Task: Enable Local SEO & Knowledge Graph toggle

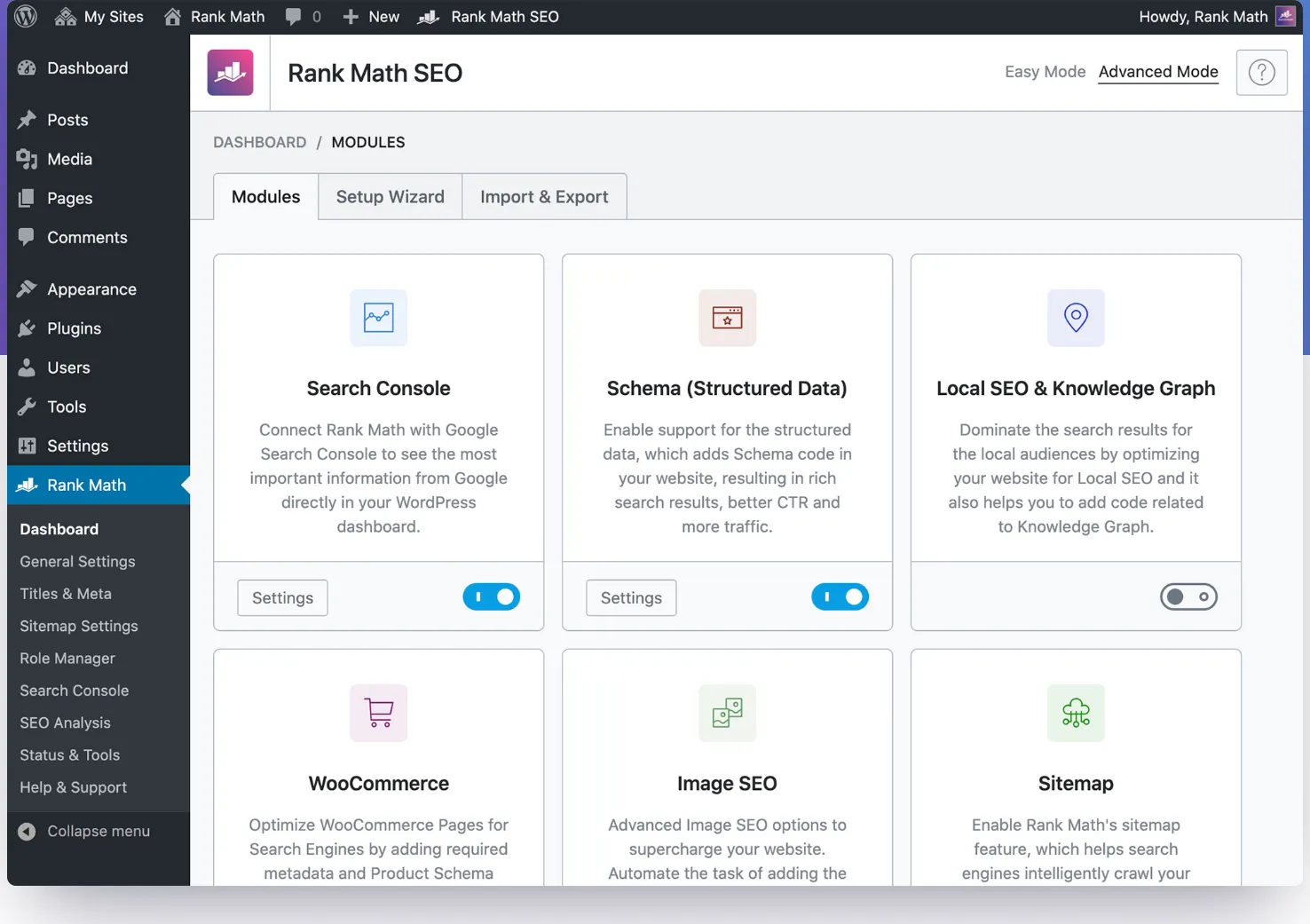Action: point(1188,597)
